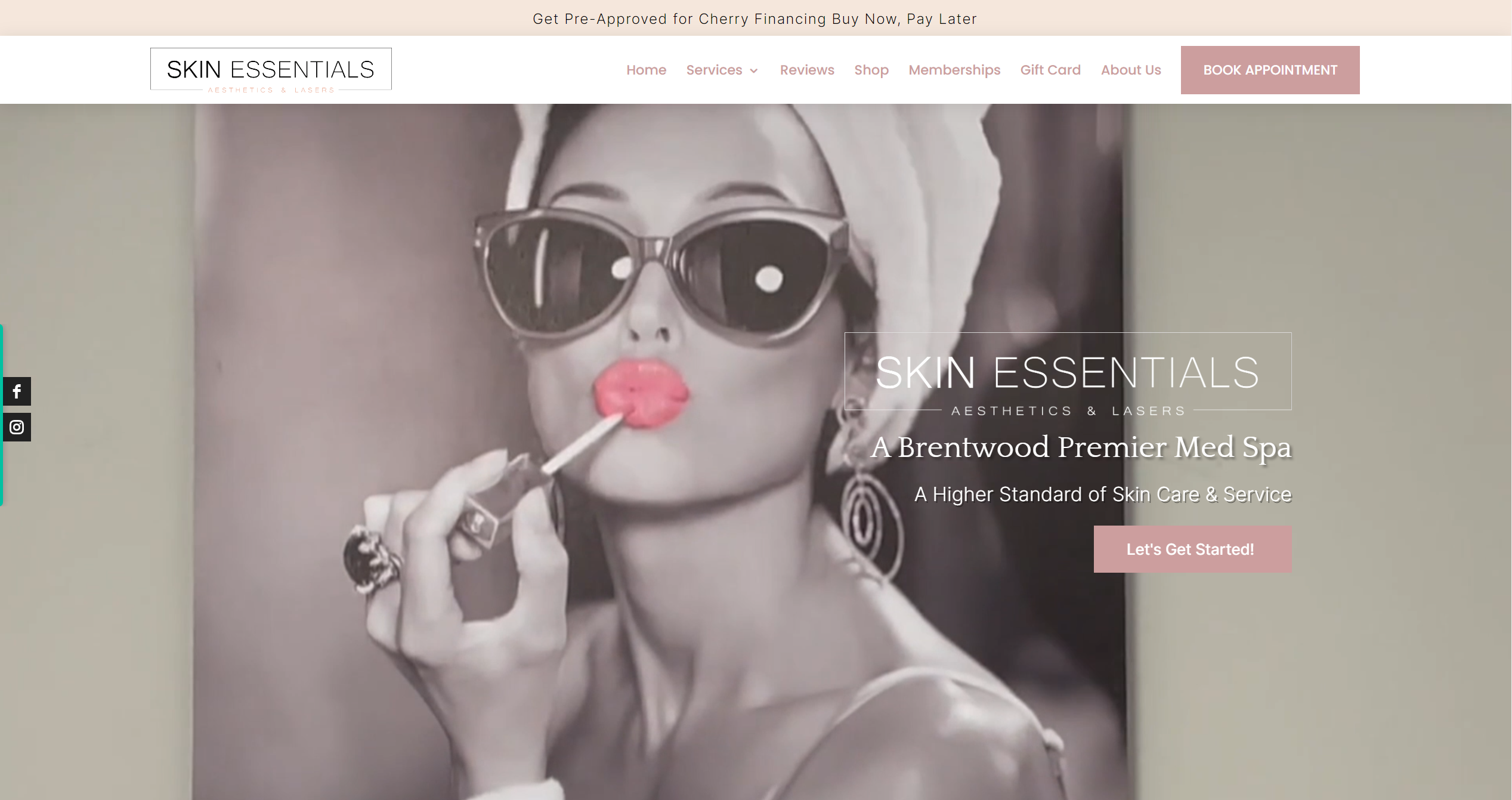Viewport: 1512px width, 800px height.
Task: Click the Skin Essentials header logo
Action: 270,69
